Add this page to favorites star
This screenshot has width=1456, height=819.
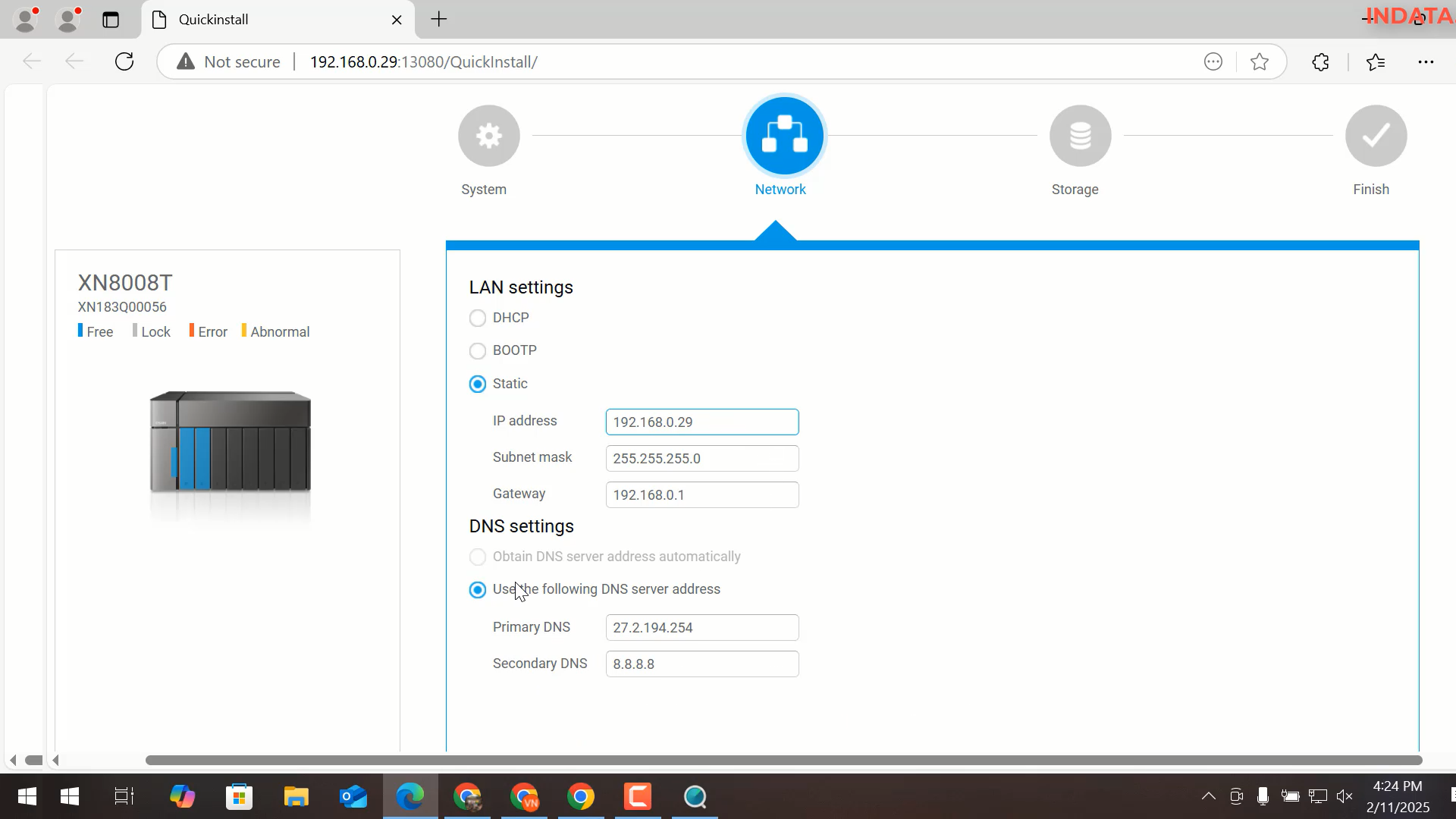1260,61
